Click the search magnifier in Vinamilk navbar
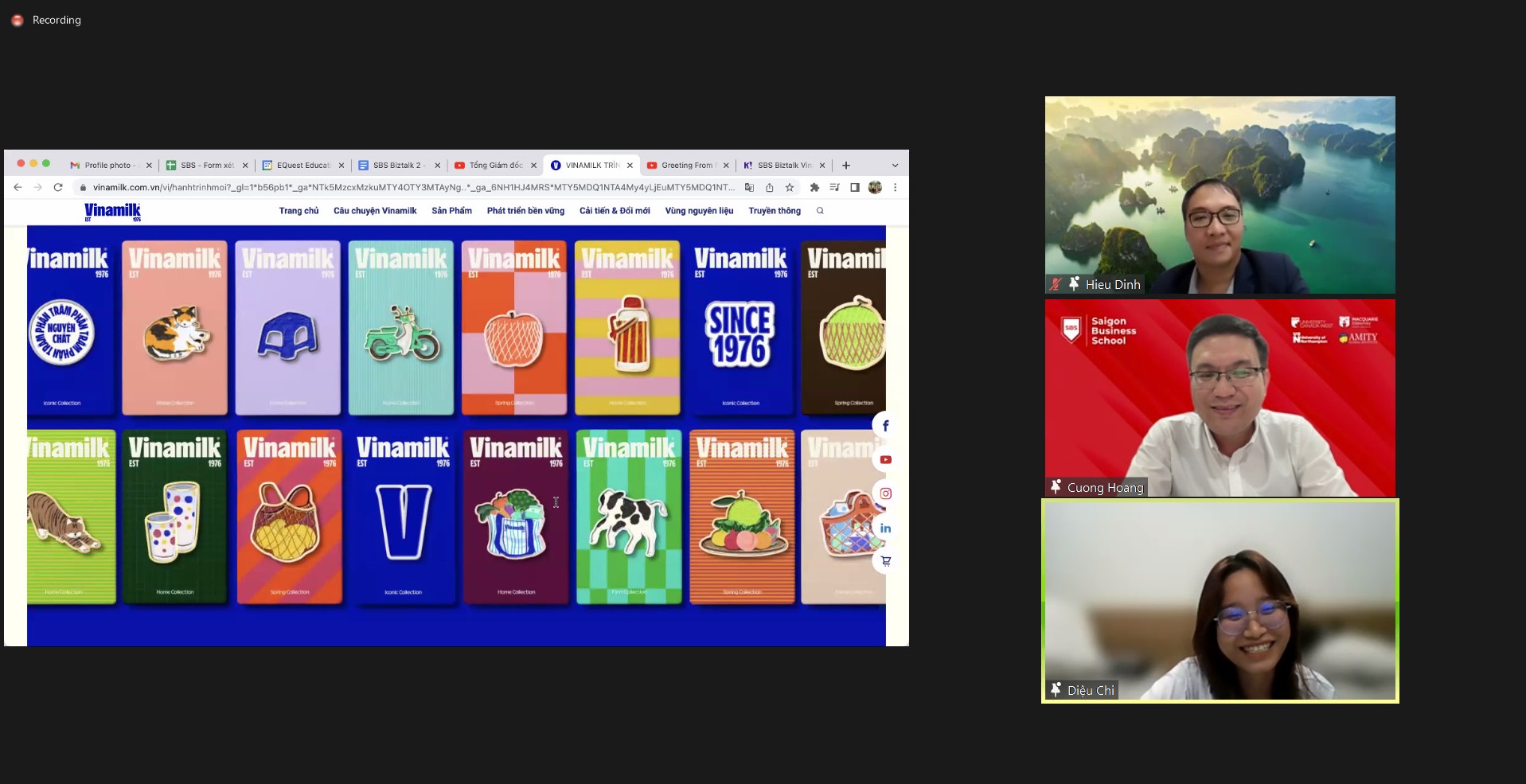The image size is (1526, 784). pos(820,211)
